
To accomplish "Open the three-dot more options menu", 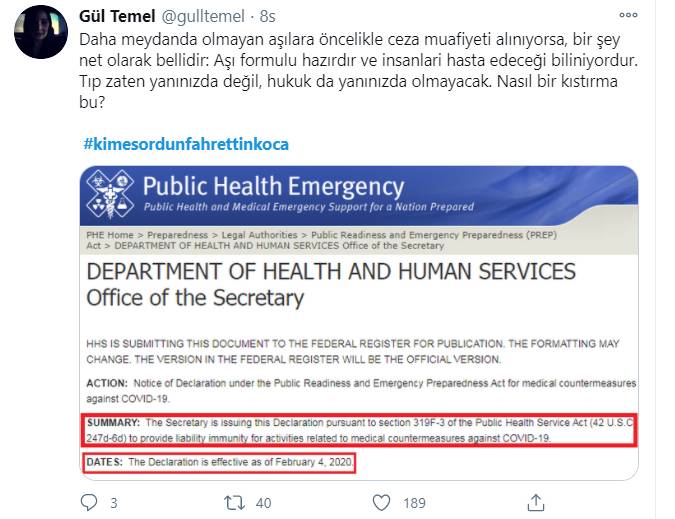I will pos(628,15).
